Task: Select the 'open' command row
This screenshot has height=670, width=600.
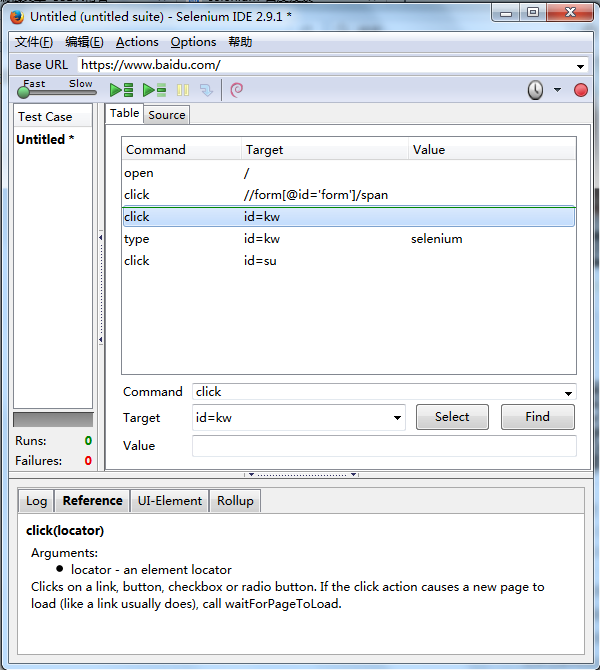Action: [x=349, y=173]
